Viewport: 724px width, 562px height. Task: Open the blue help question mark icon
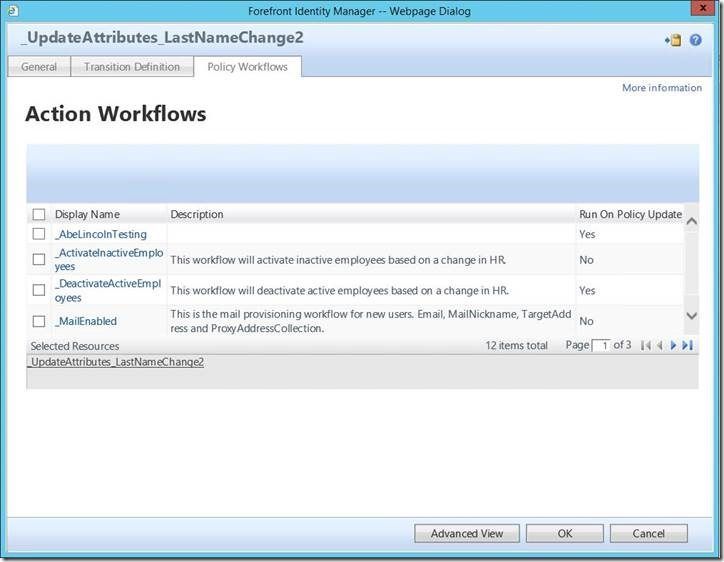click(x=695, y=40)
